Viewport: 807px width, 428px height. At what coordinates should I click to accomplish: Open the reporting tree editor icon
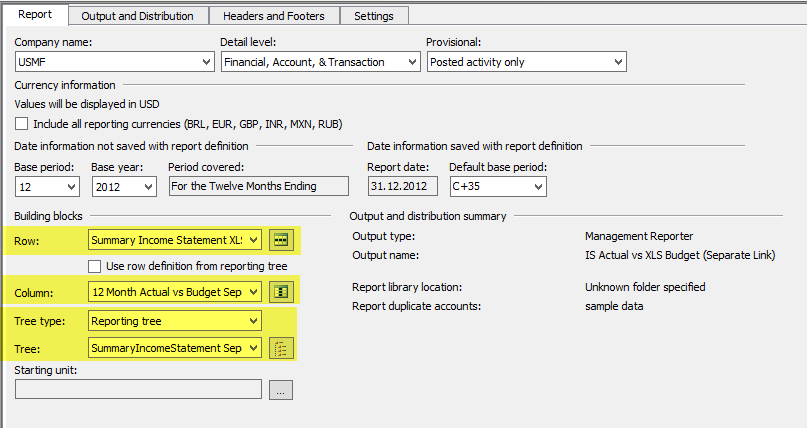(281, 348)
